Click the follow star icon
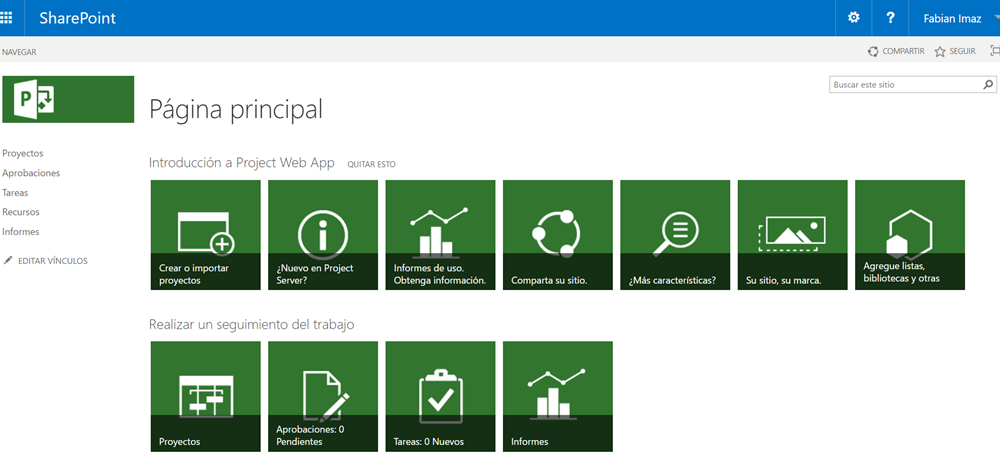The image size is (1000, 462). [940, 52]
